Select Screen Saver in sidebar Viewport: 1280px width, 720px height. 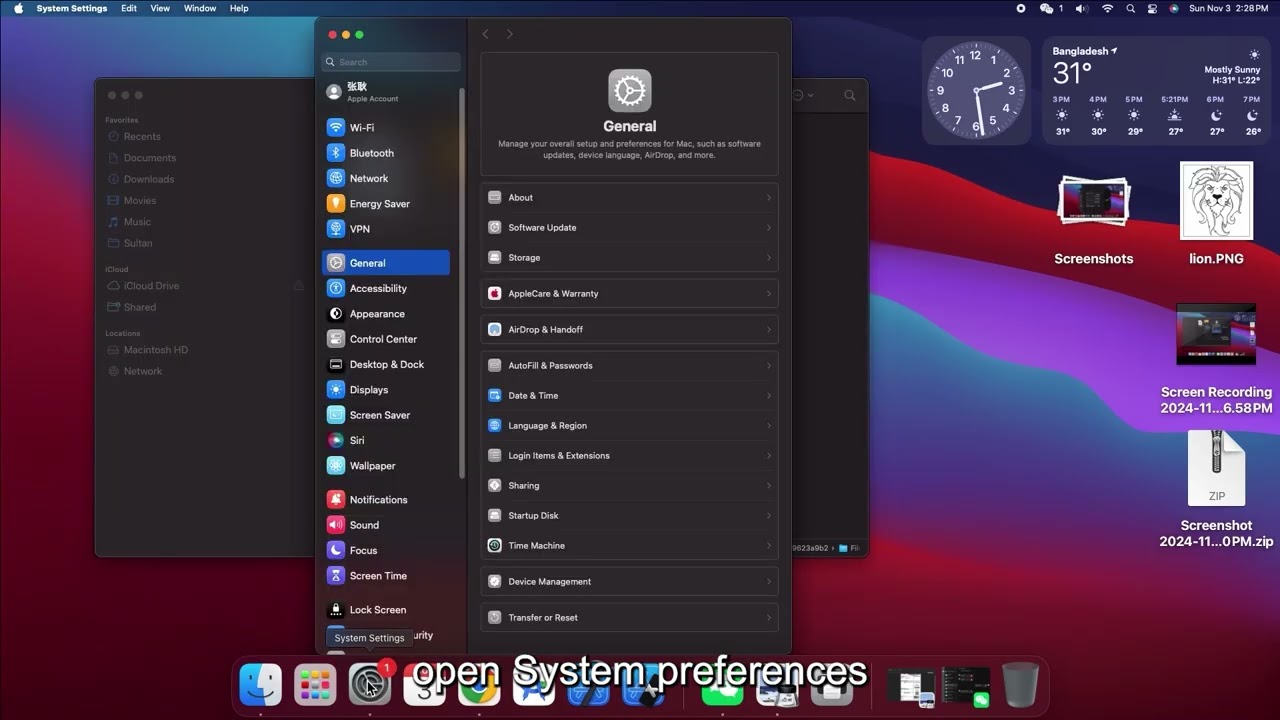[386, 415]
